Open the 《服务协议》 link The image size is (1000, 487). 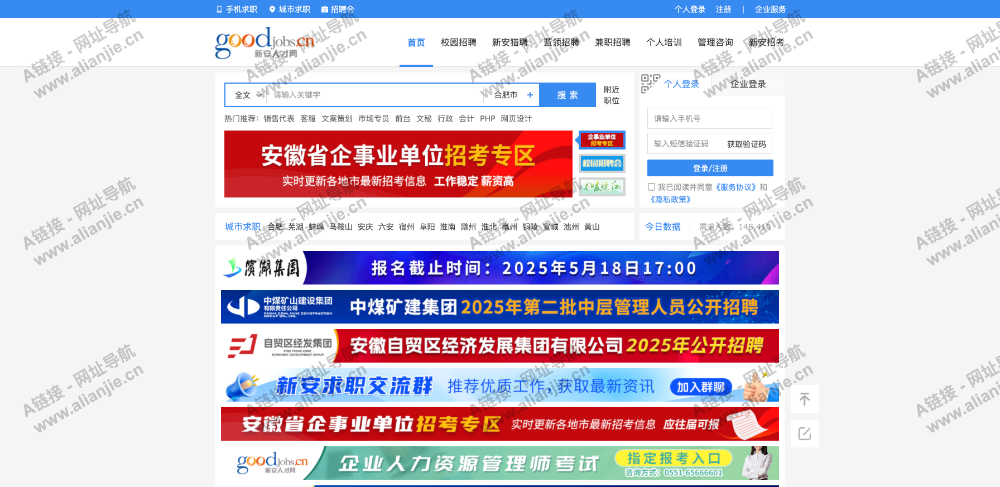point(736,187)
